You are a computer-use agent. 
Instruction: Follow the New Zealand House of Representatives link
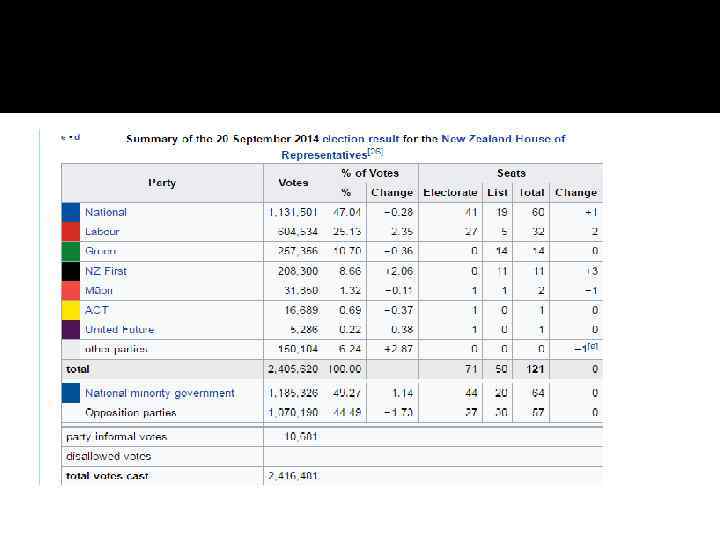(503, 139)
